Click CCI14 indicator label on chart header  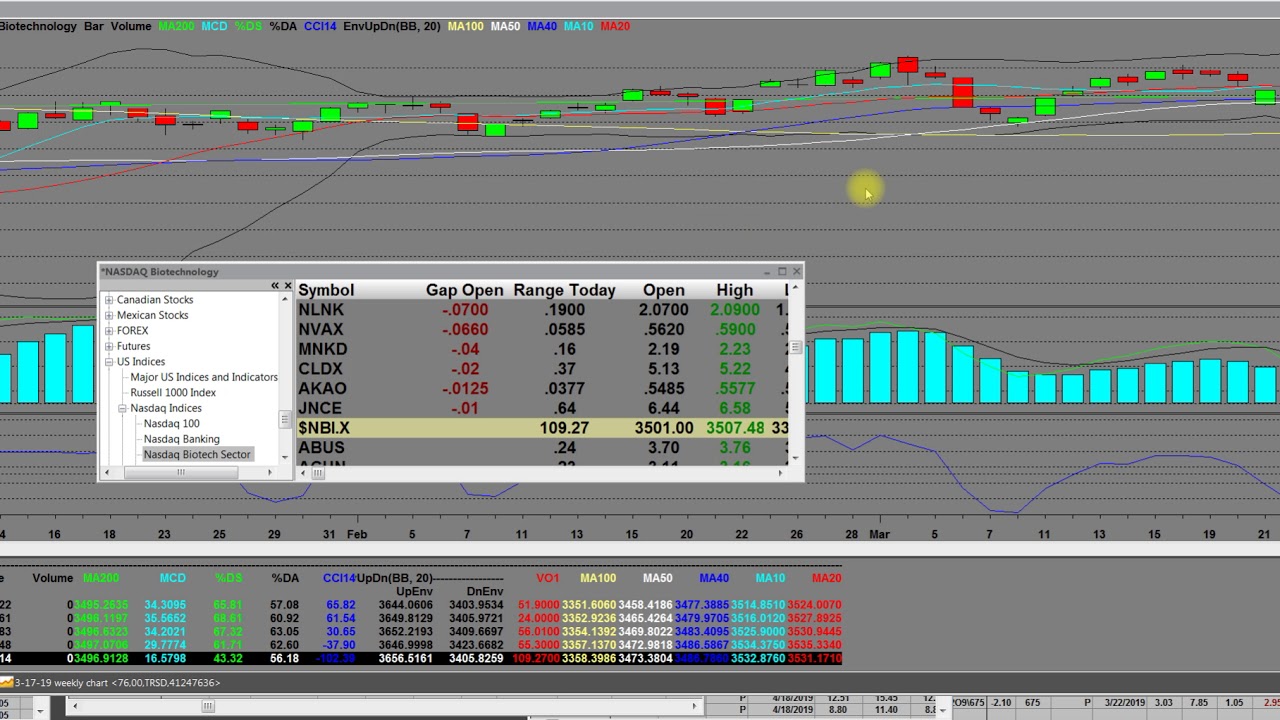tap(320, 26)
